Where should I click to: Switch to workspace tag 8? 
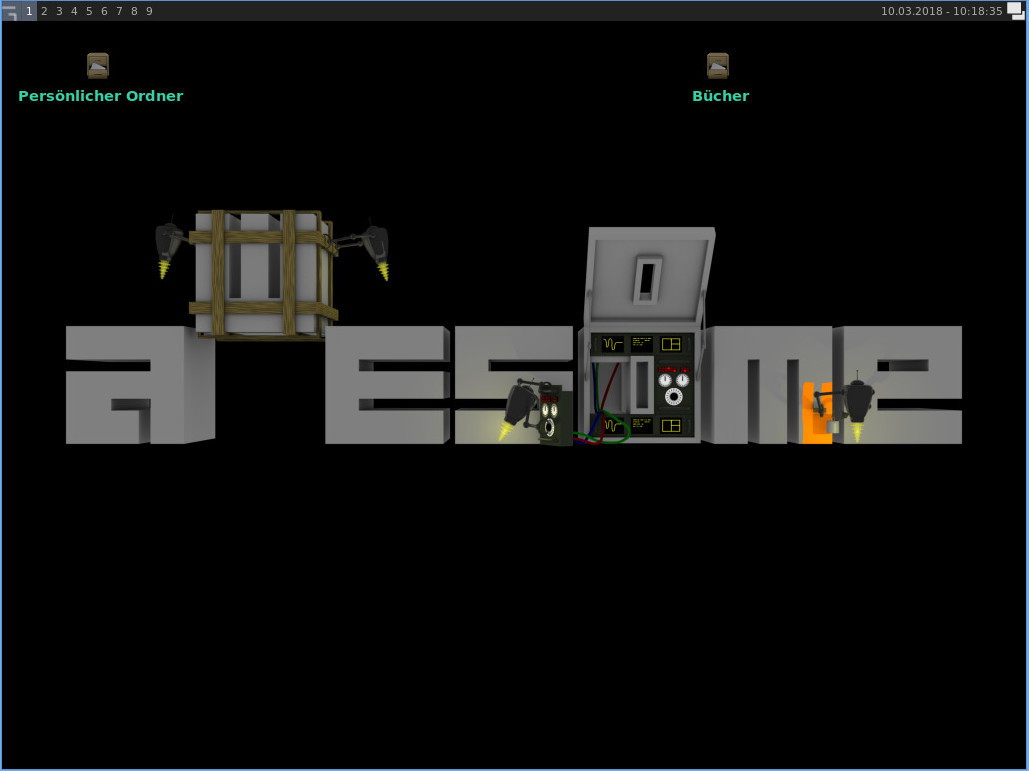(135, 11)
